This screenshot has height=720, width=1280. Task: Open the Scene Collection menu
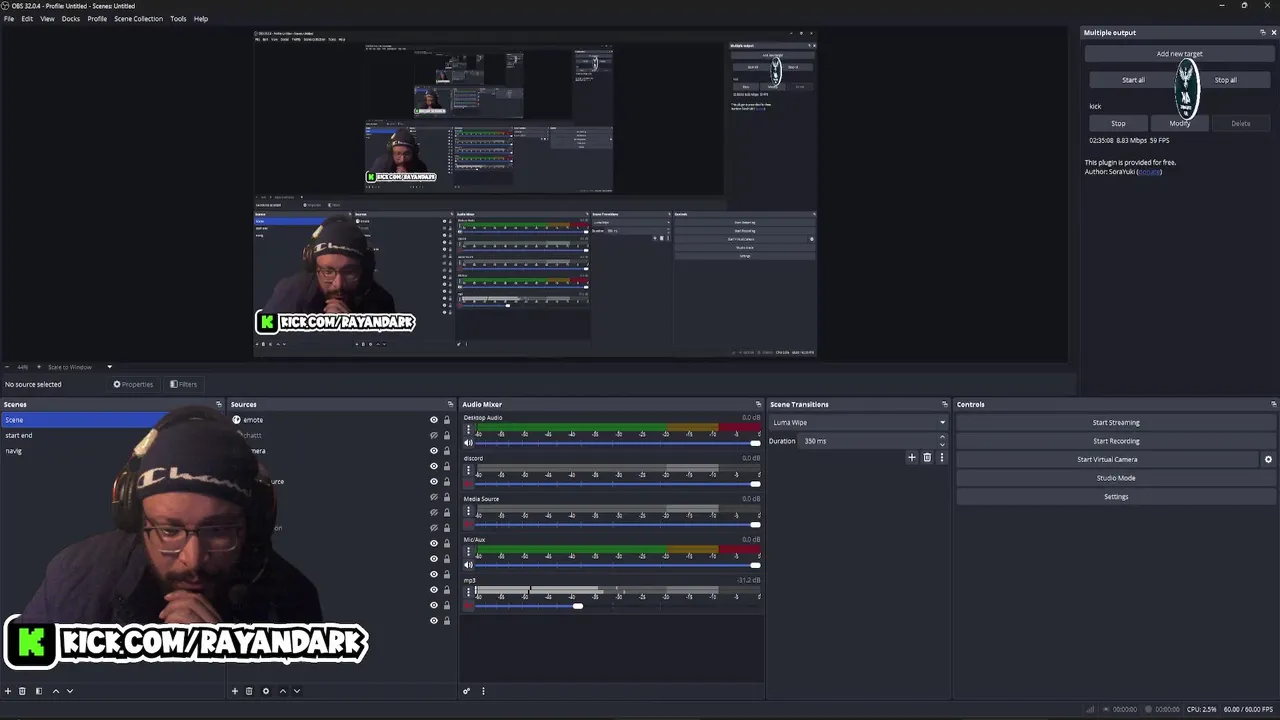(138, 19)
